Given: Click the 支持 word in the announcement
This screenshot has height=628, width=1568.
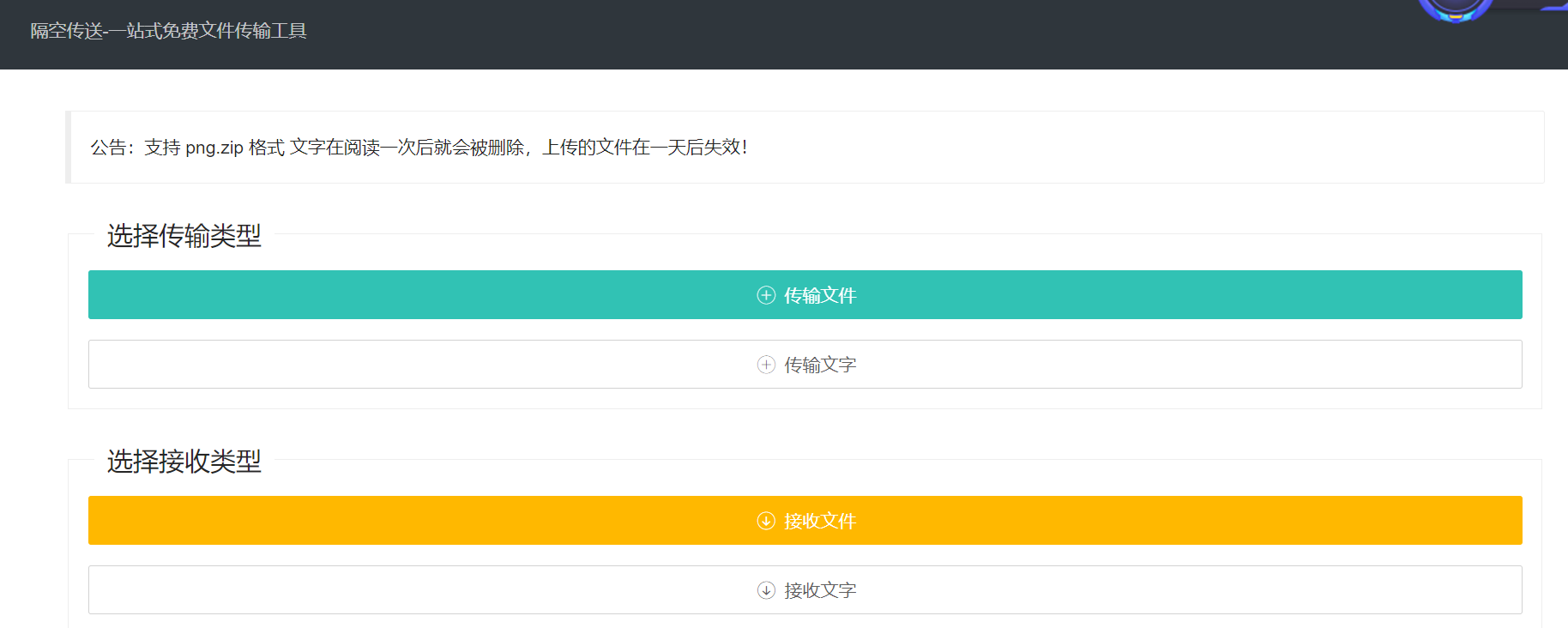Looking at the screenshot, I should 162,148.
